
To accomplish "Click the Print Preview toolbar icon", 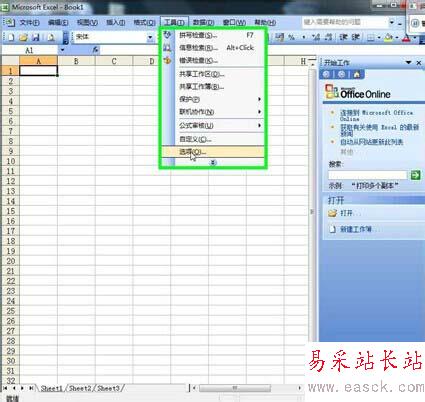I will (51, 37).
